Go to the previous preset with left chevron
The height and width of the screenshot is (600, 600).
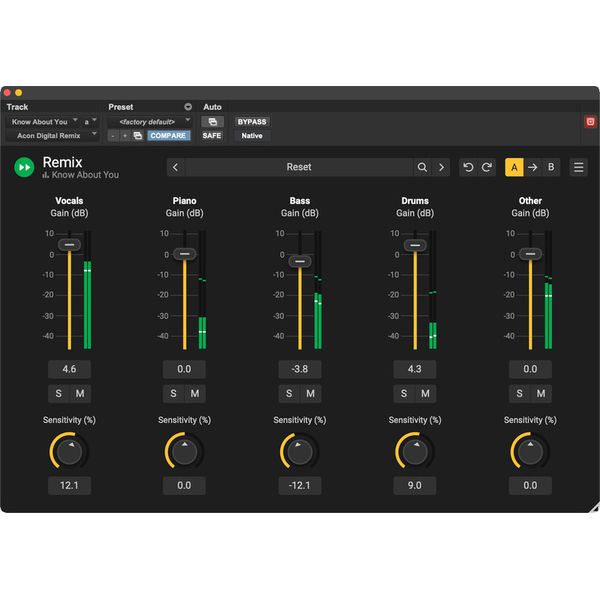pyautogui.click(x=176, y=167)
